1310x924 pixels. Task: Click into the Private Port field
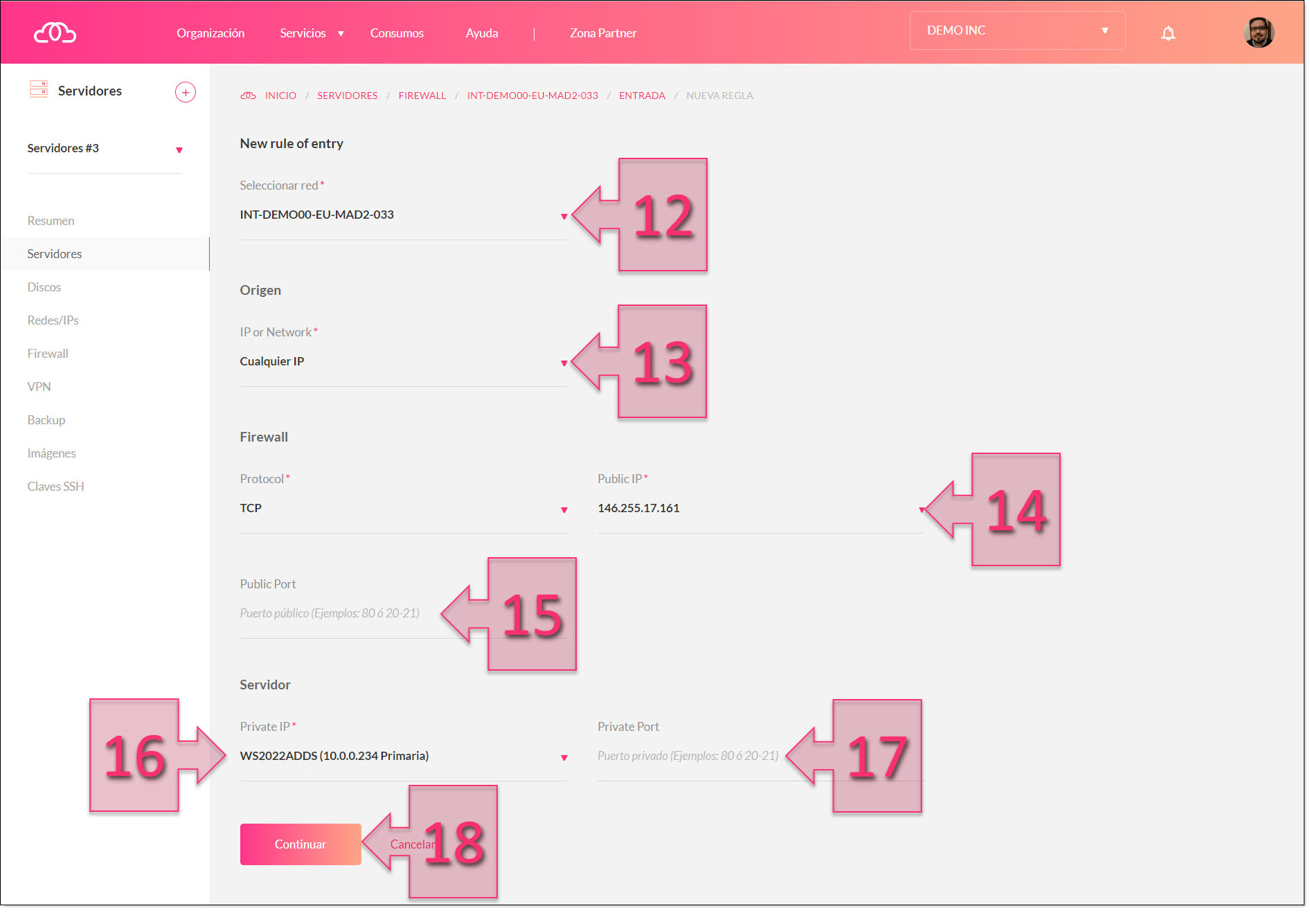click(688, 757)
